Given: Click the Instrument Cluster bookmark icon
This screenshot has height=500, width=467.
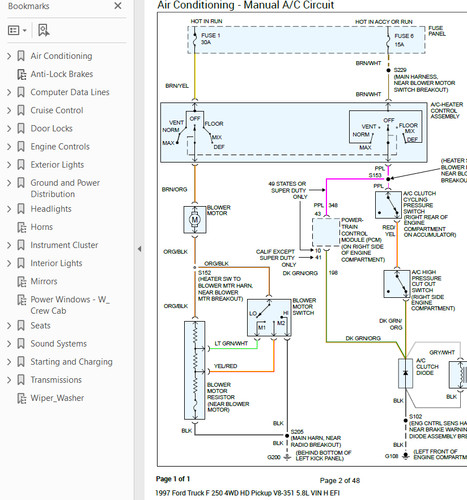Looking at the screenshot, I should pos(21,245).
